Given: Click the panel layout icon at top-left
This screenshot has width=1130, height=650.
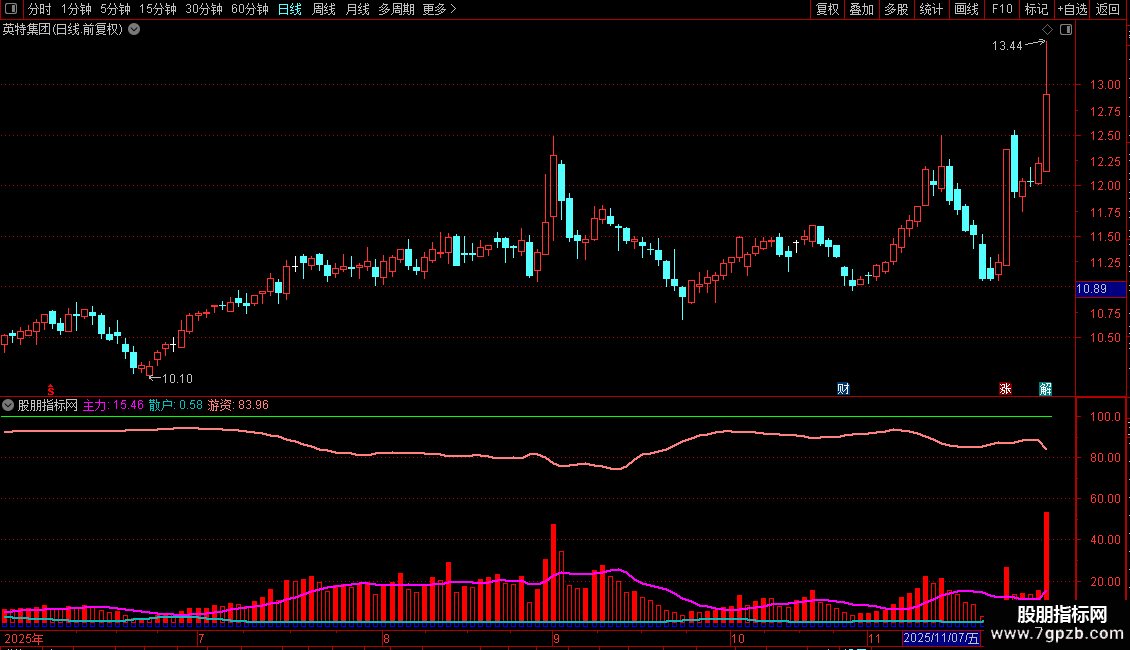Looking at the screenshot, I should coord(11,9).
